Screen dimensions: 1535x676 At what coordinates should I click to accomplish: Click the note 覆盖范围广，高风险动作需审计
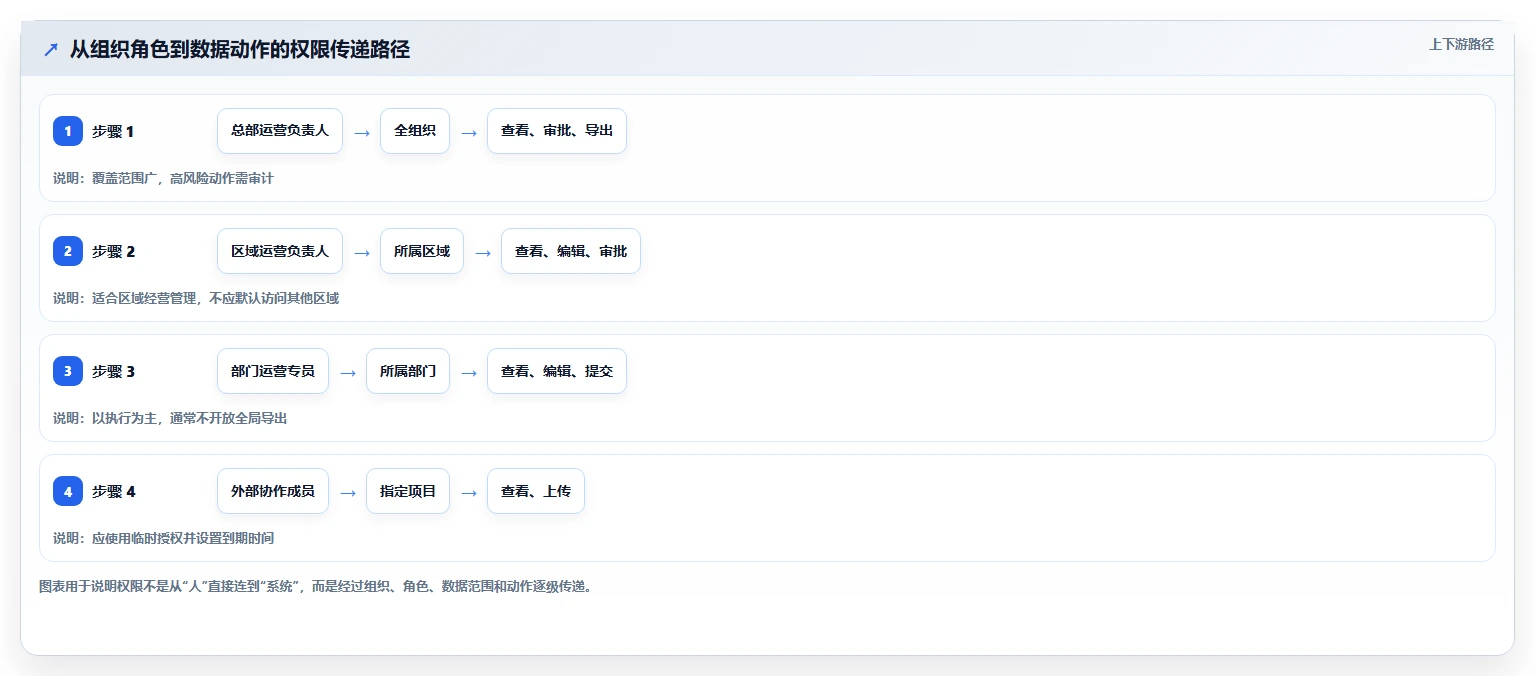coord(182,178)
